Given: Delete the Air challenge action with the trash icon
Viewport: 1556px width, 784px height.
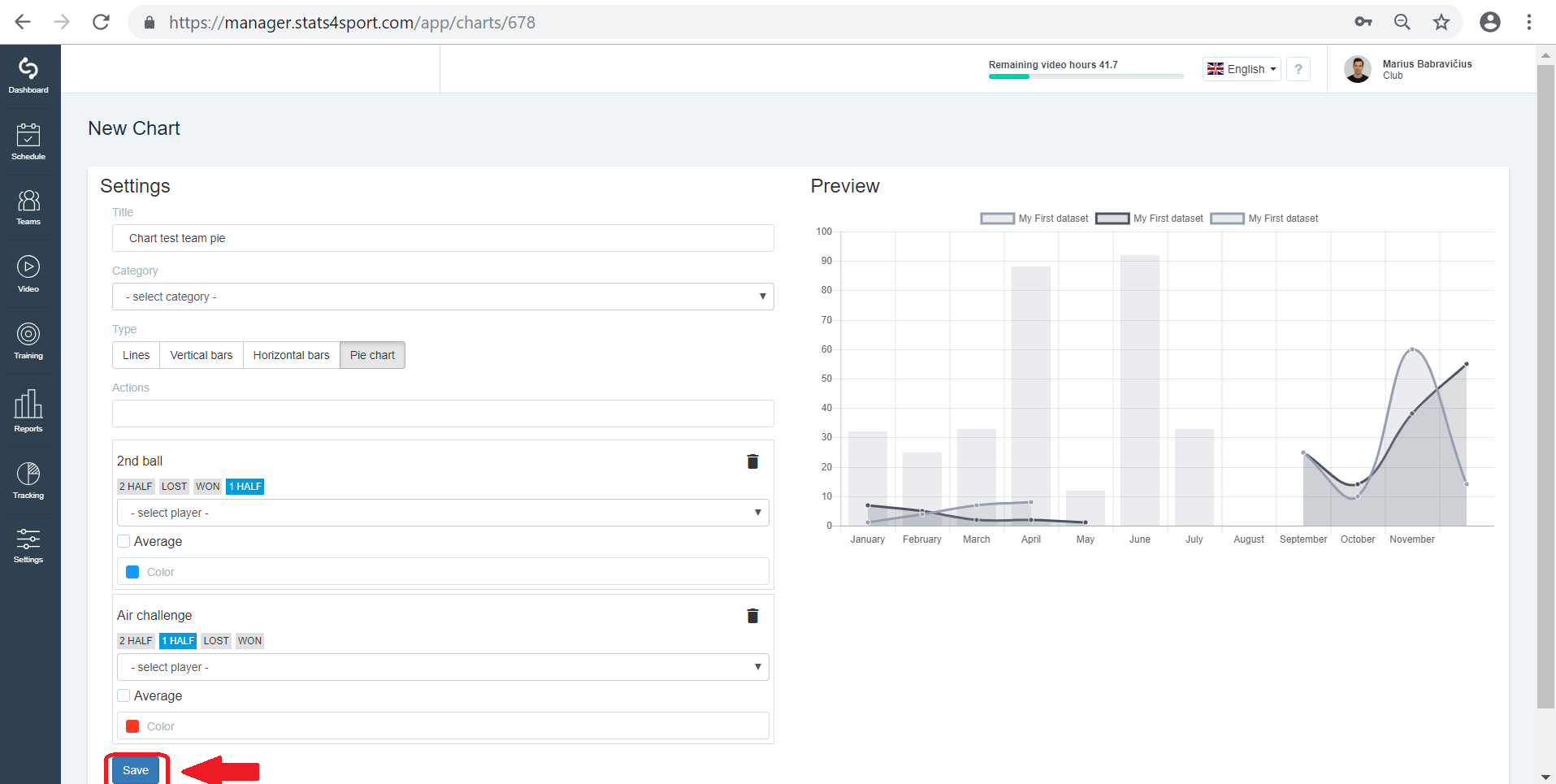Looking at the screenshot, I should click(x=752, y=616).
